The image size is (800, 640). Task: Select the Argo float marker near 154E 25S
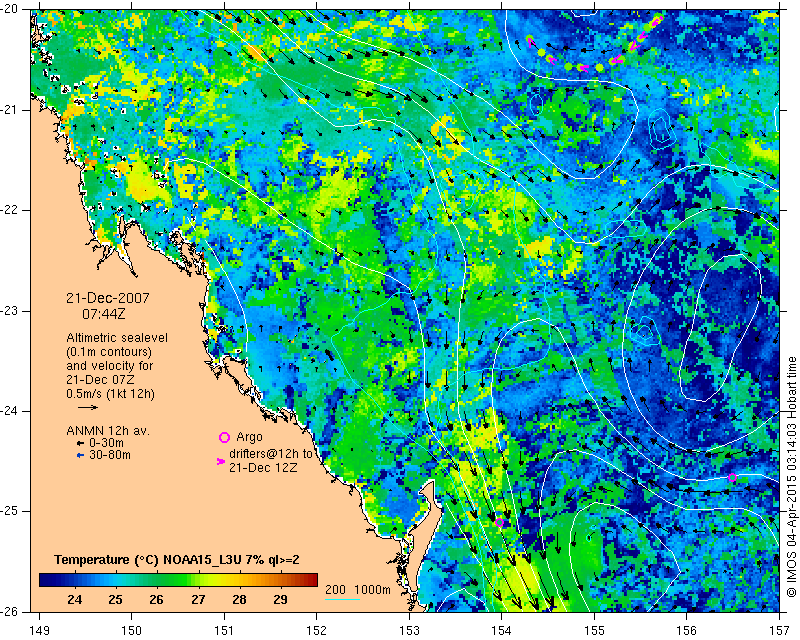click(499, 522)
